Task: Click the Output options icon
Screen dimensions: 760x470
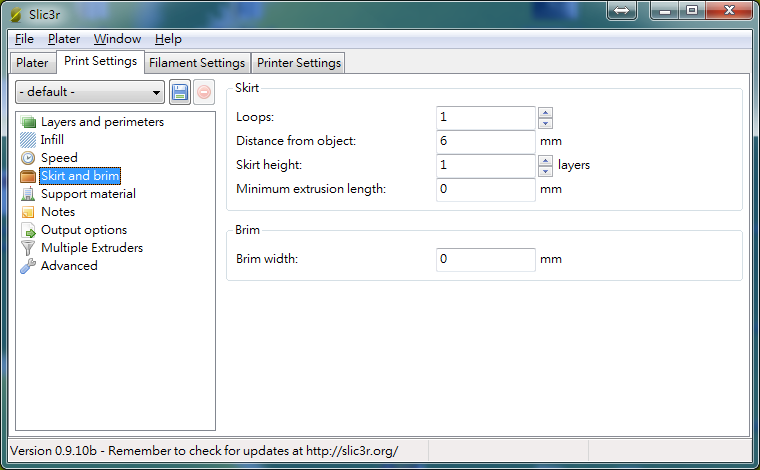Action: (28, 230)
